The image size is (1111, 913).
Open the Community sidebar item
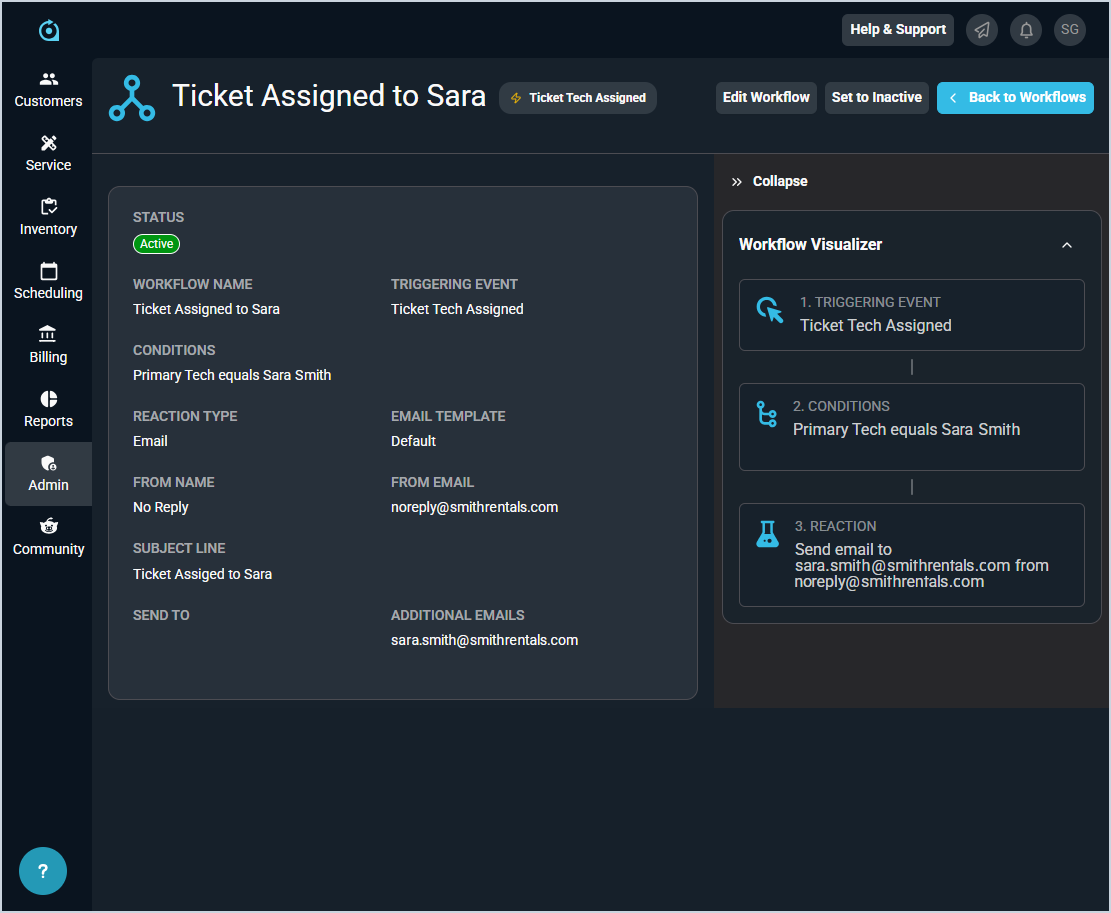click(x=48, y=537)
